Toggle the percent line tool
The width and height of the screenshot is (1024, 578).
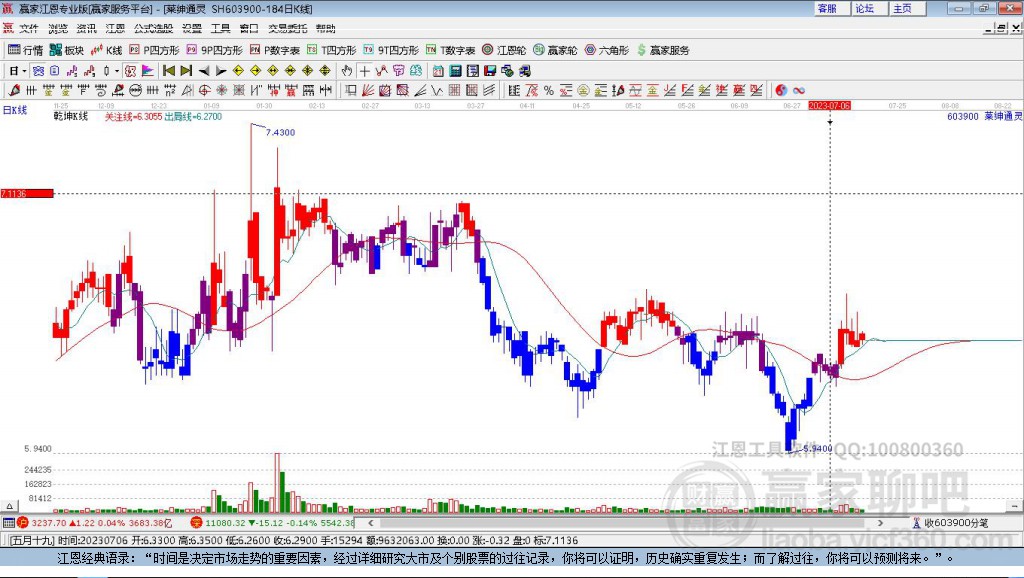pyautogui.click(x=549, y=91)
